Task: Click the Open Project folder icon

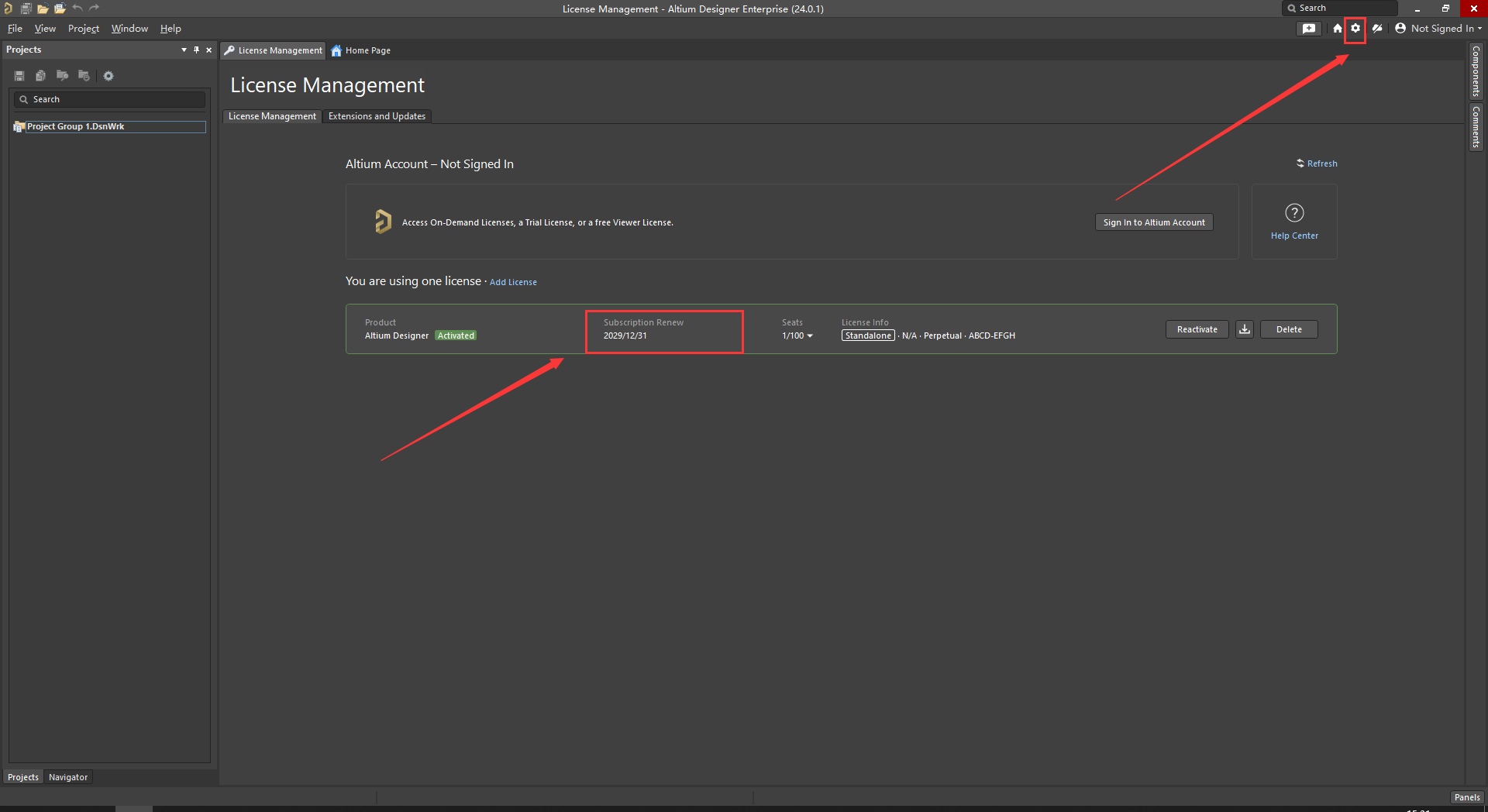Action: pyautogui.click(x=60, y=9)
